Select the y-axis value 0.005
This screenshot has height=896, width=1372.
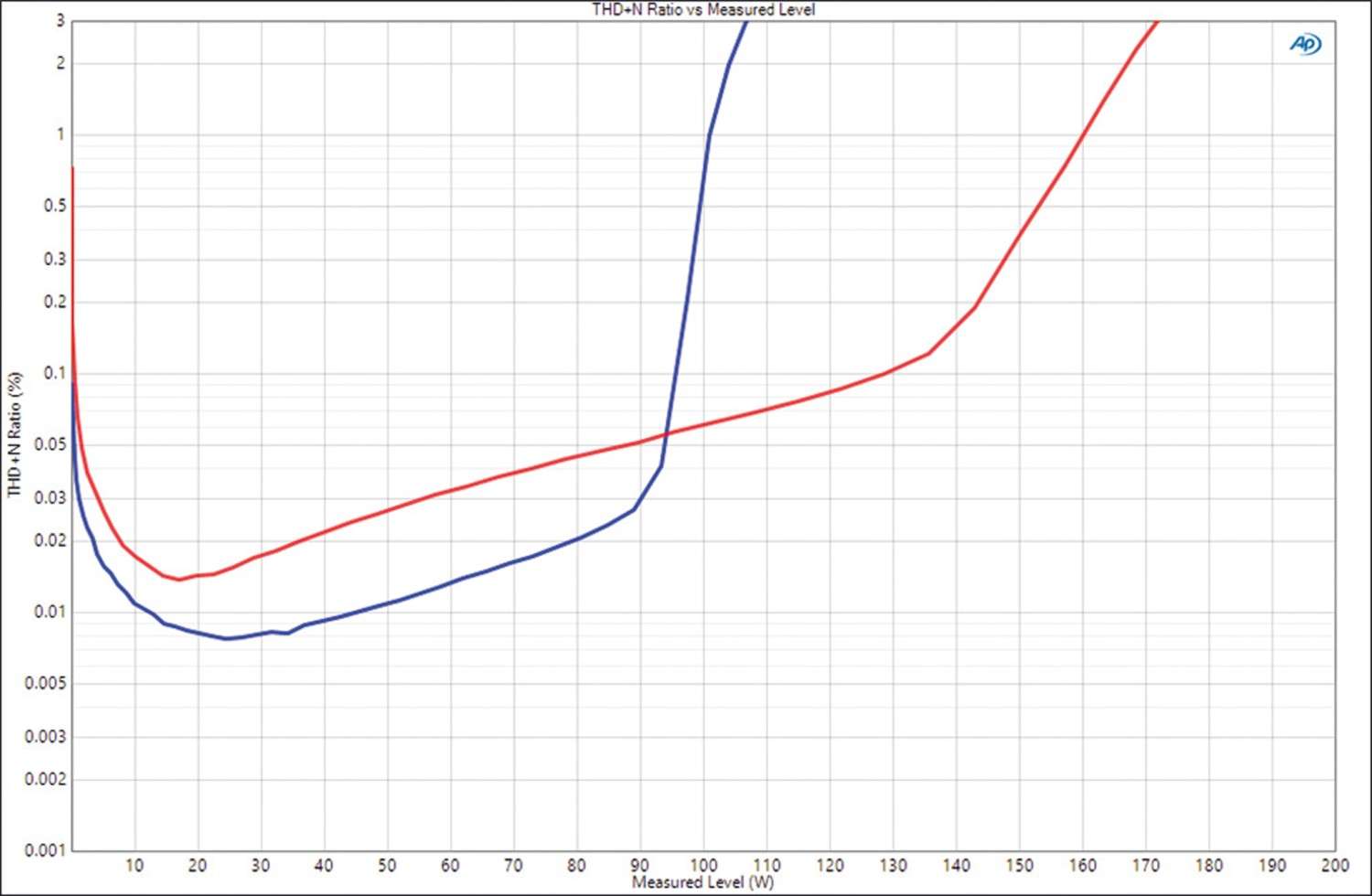44,683
